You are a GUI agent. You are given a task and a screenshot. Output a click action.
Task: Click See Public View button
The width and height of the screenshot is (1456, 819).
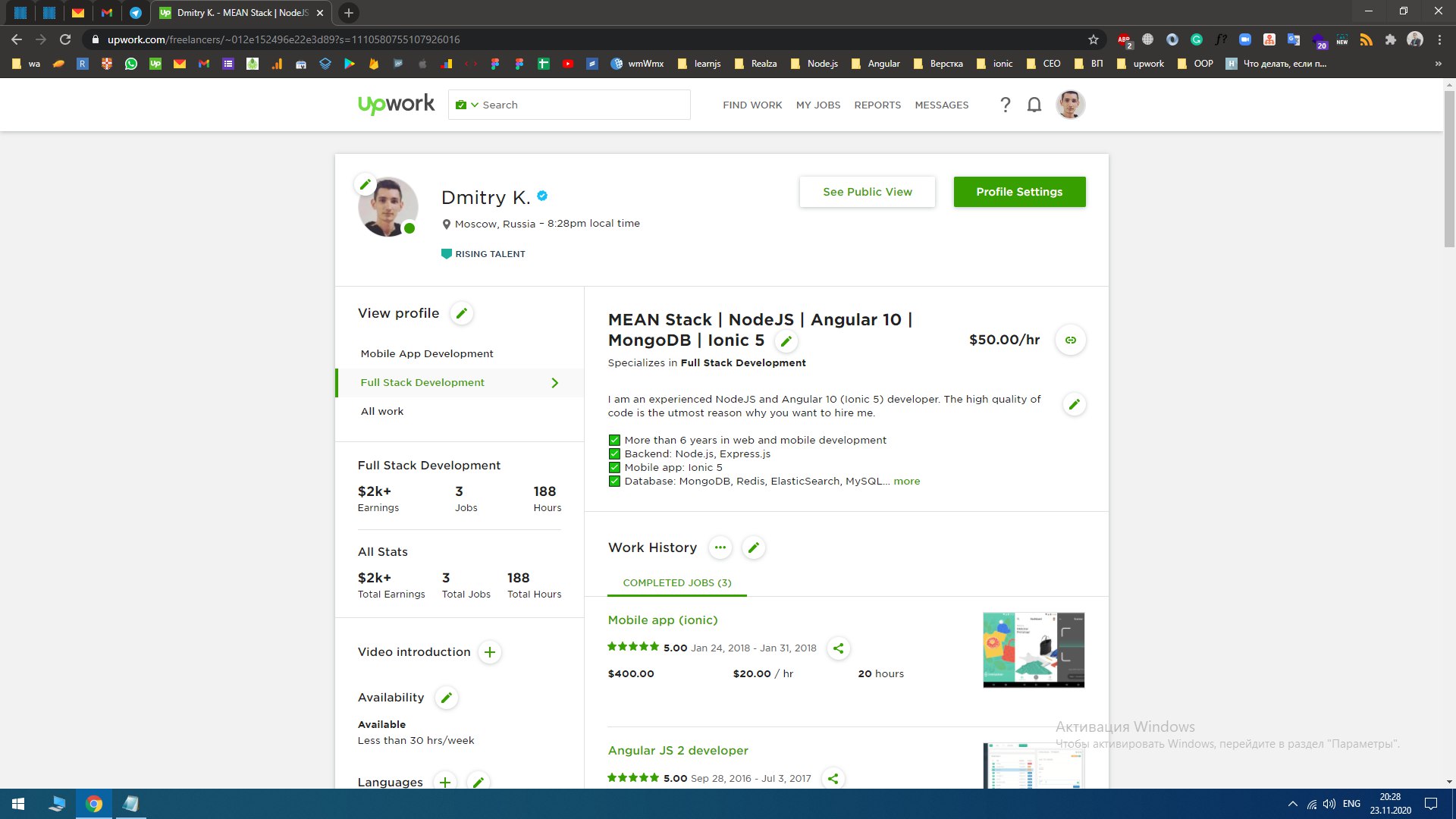pos(867,192)
